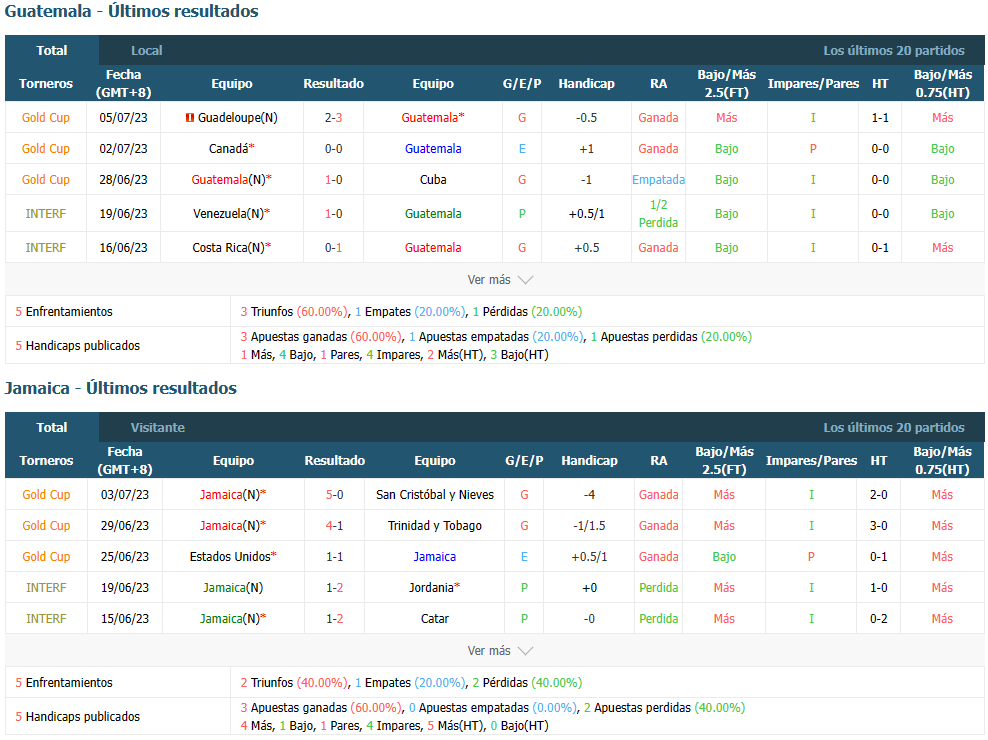The width and height of the screenshot is (988, 740).
Task: Select the Total tab in Guatemala table
Action: click(x=52, y=50)
